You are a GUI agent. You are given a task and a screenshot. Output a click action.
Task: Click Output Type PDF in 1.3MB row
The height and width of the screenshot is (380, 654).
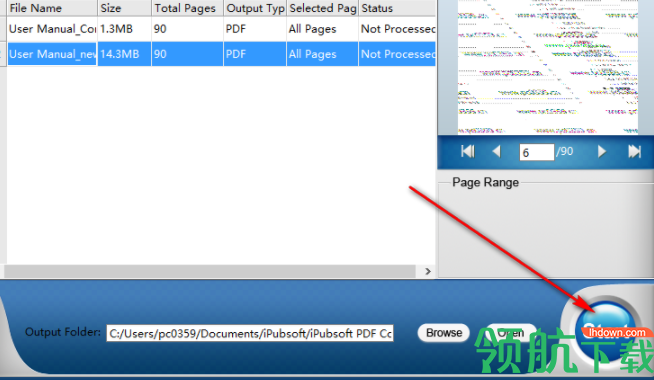(x=255, y=29)
